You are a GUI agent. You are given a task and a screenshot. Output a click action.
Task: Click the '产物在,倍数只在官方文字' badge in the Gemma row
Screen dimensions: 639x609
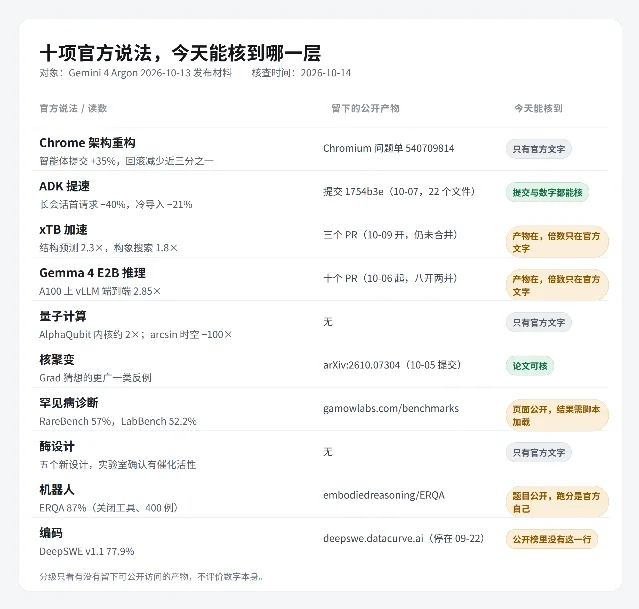(x=557, y=285)
